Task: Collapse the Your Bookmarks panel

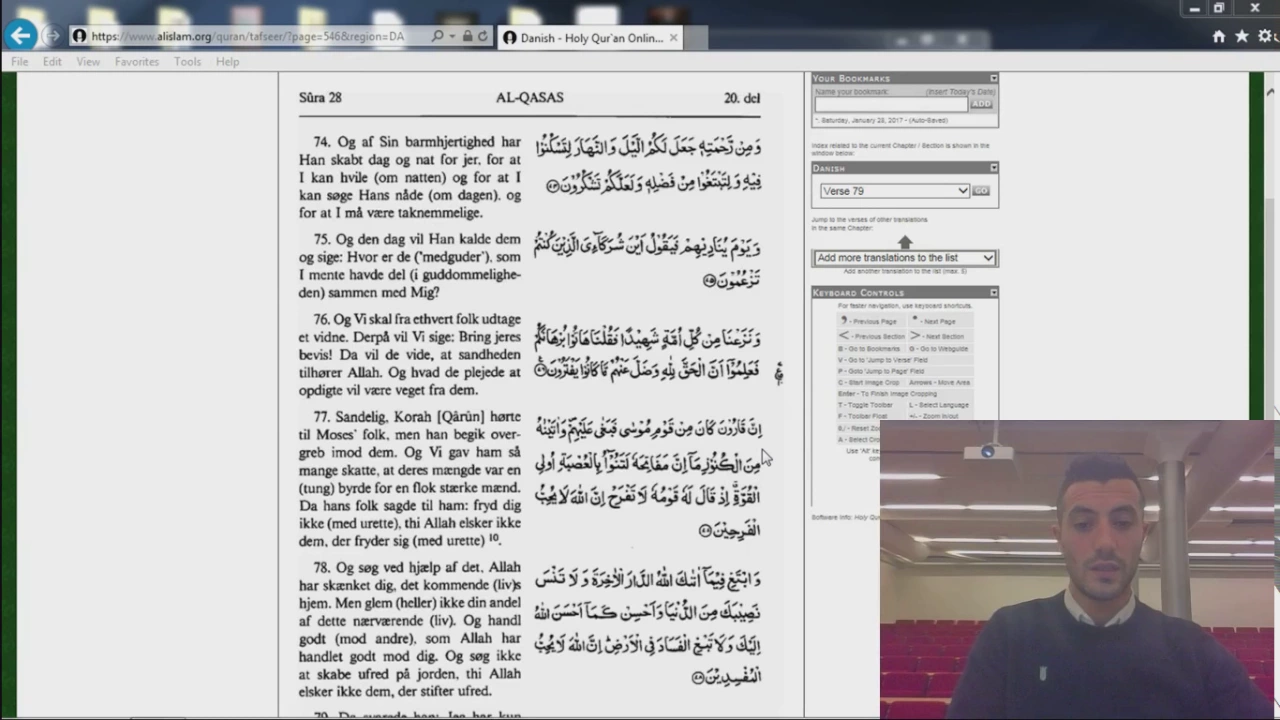Action: 993,78
